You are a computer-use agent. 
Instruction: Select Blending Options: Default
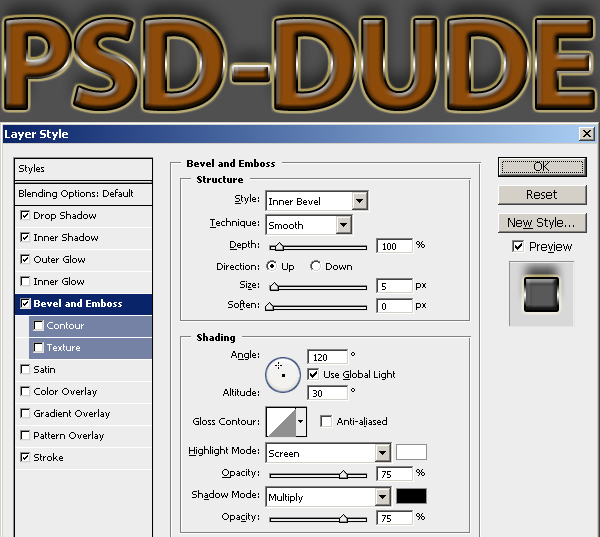tap(83, 194)
